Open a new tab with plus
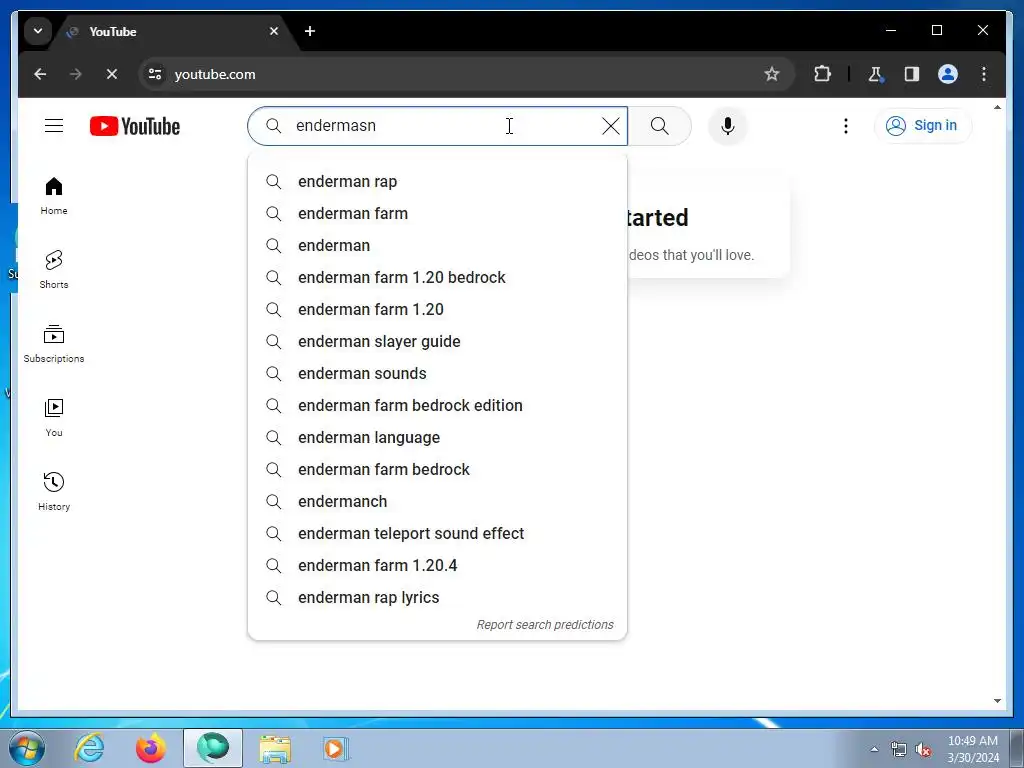 tap(310, 31)
